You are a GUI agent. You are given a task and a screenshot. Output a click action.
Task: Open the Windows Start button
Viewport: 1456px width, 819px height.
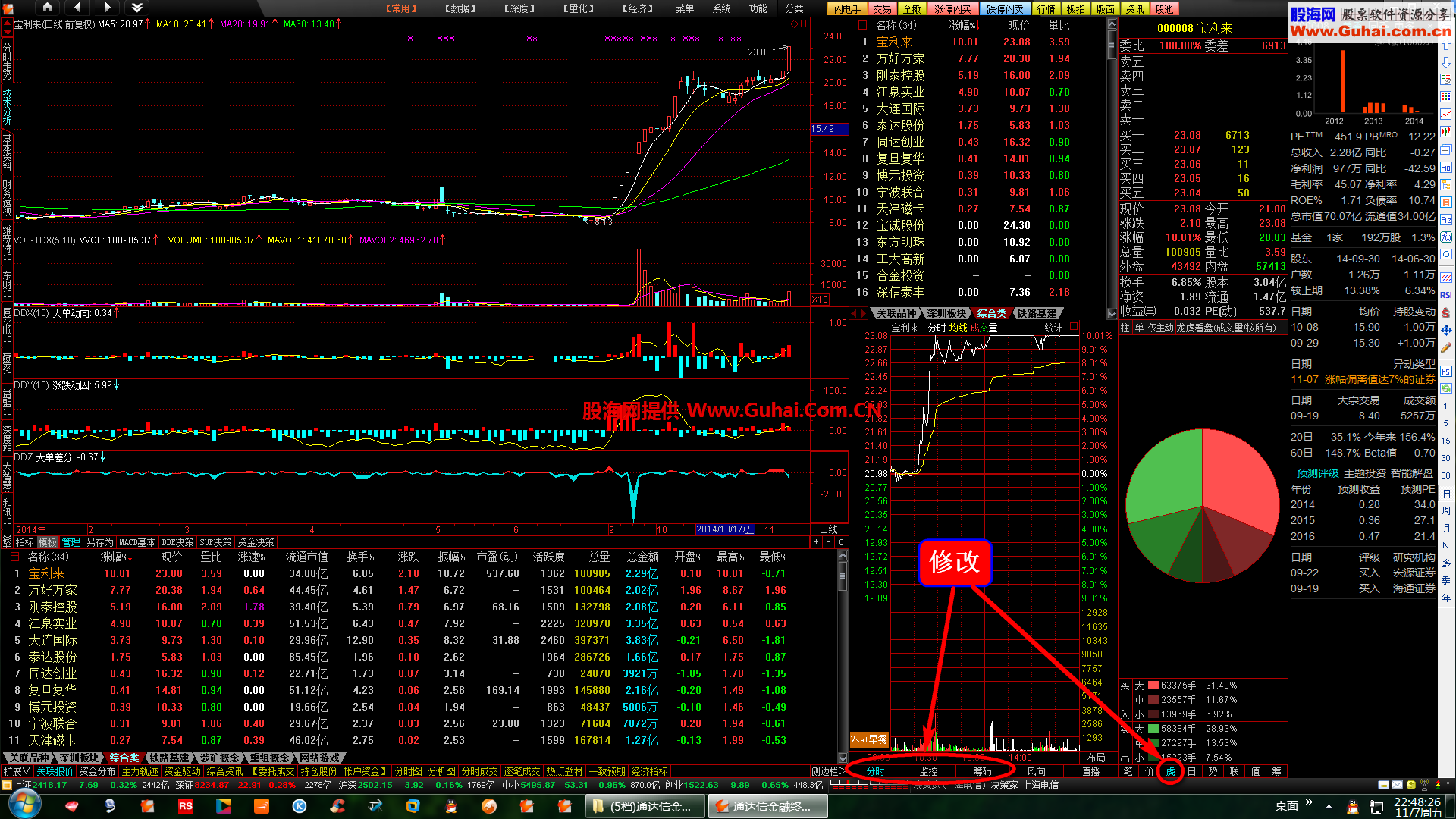(25, 803)
